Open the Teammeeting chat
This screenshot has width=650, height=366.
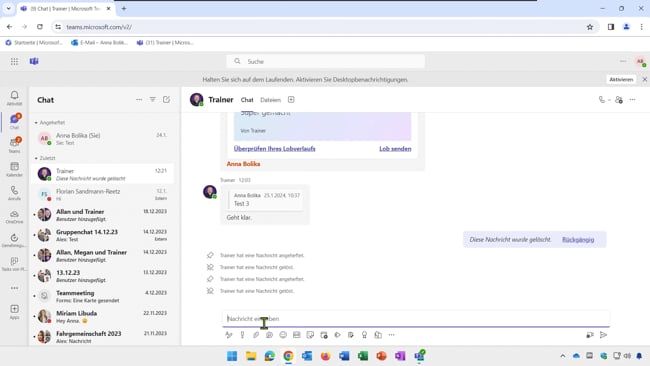102,296
